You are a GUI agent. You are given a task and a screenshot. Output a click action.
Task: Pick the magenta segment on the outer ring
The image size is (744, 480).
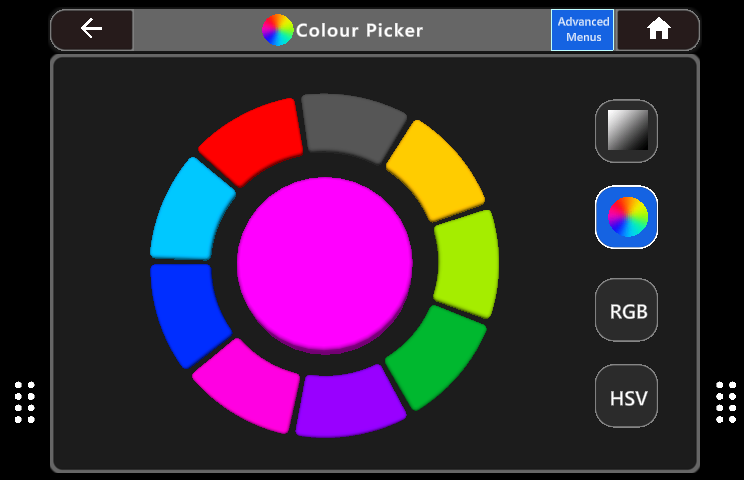(x=250, y=383)
